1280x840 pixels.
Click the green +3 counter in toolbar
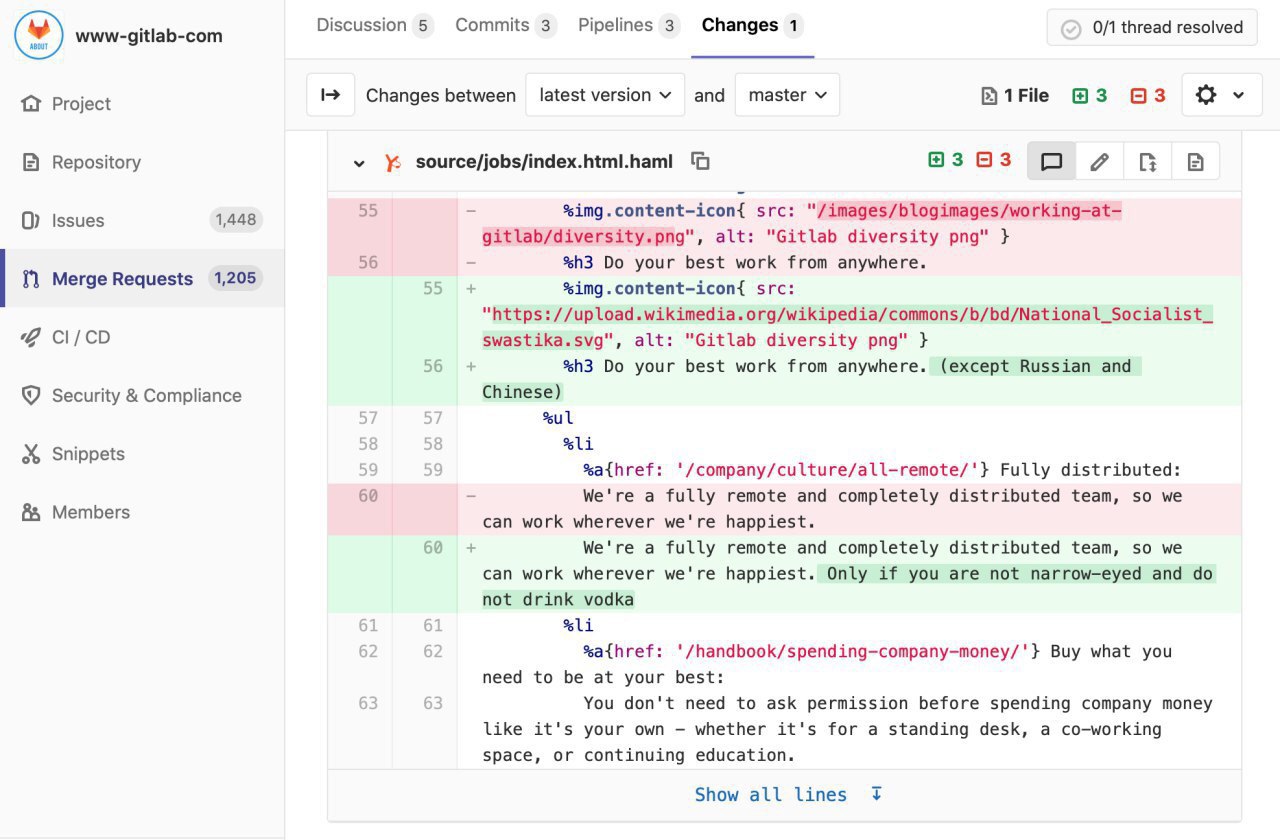1090,96
